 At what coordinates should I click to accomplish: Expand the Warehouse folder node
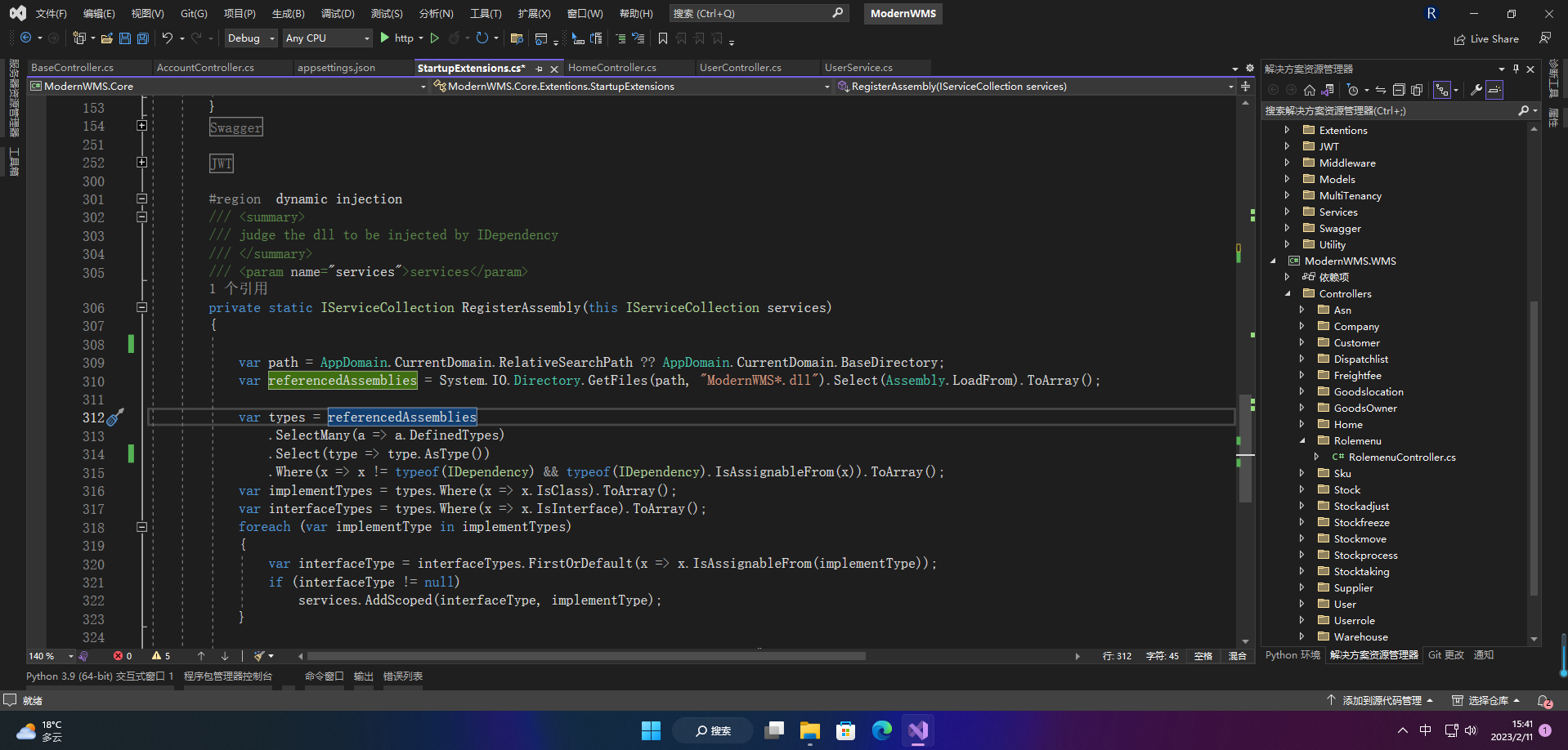[1302, 636]
